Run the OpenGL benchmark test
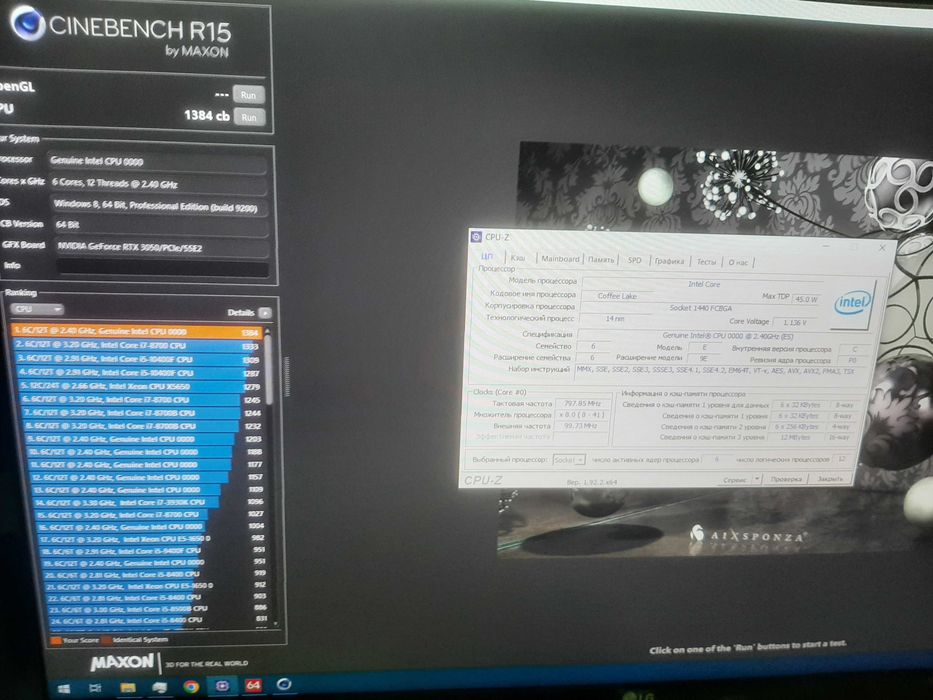933x700 pixels. tap(248, 95)
